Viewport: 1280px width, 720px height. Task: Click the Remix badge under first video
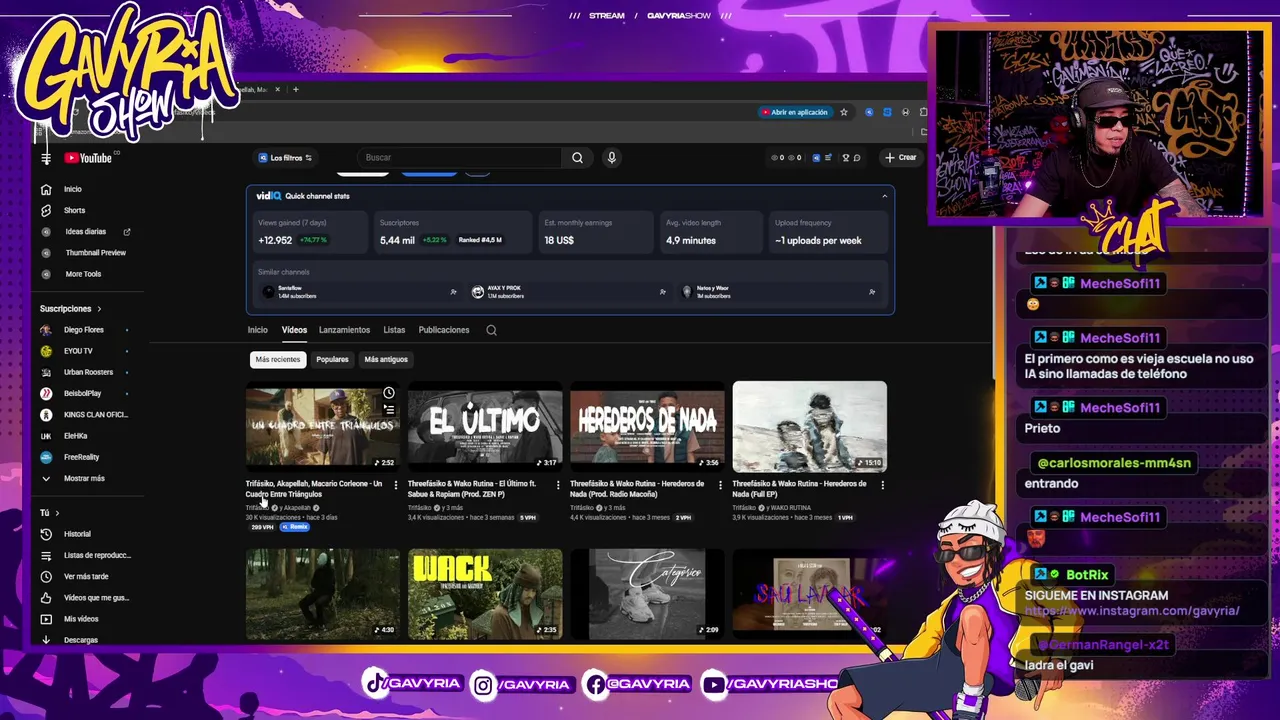tap(295, 527)
